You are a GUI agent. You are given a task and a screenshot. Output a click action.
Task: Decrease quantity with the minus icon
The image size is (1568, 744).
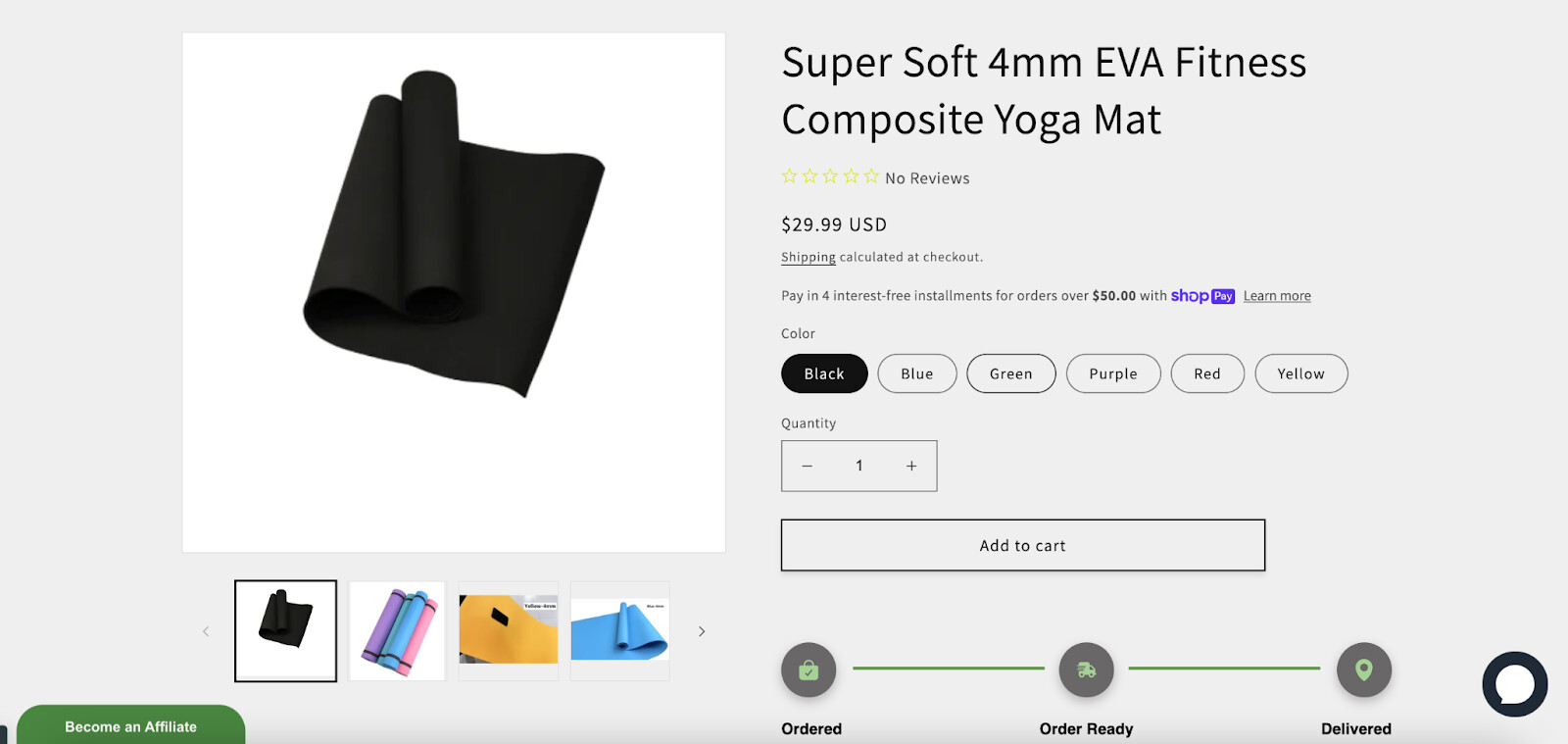point(808,466)
